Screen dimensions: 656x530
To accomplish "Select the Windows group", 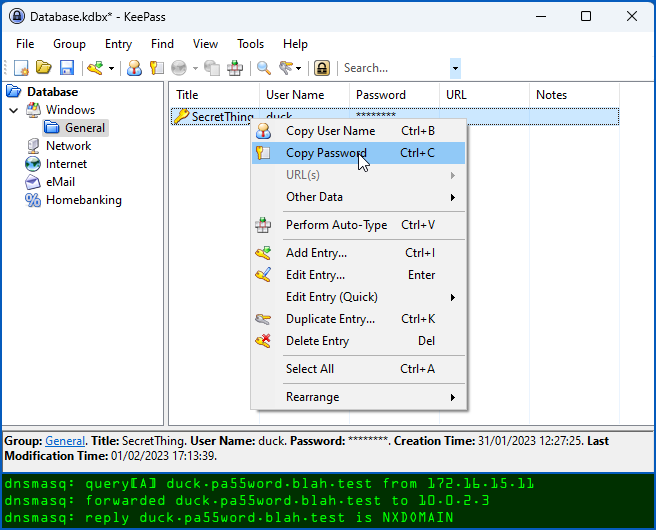I will click(x=70, y=110).
